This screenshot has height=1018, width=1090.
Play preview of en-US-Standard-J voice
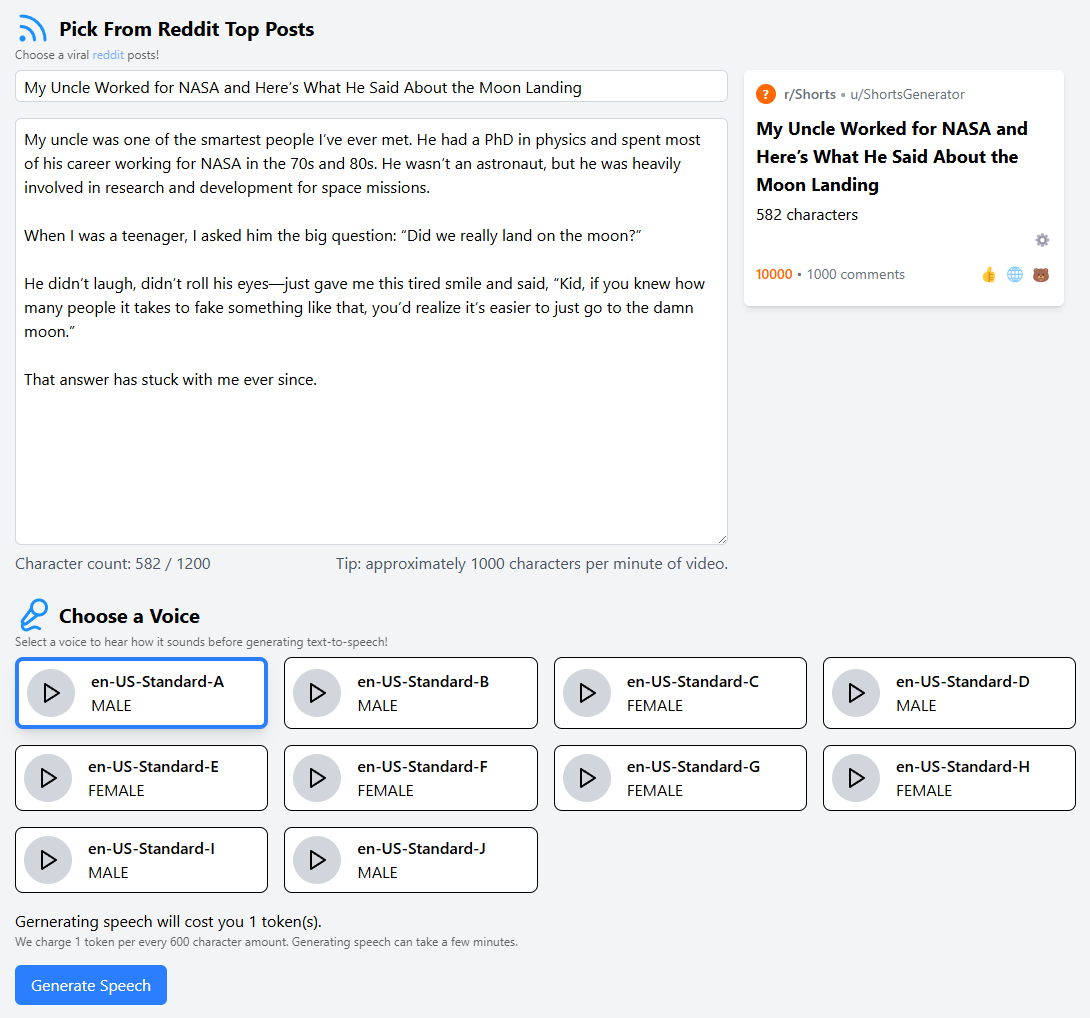coord(317,860)
